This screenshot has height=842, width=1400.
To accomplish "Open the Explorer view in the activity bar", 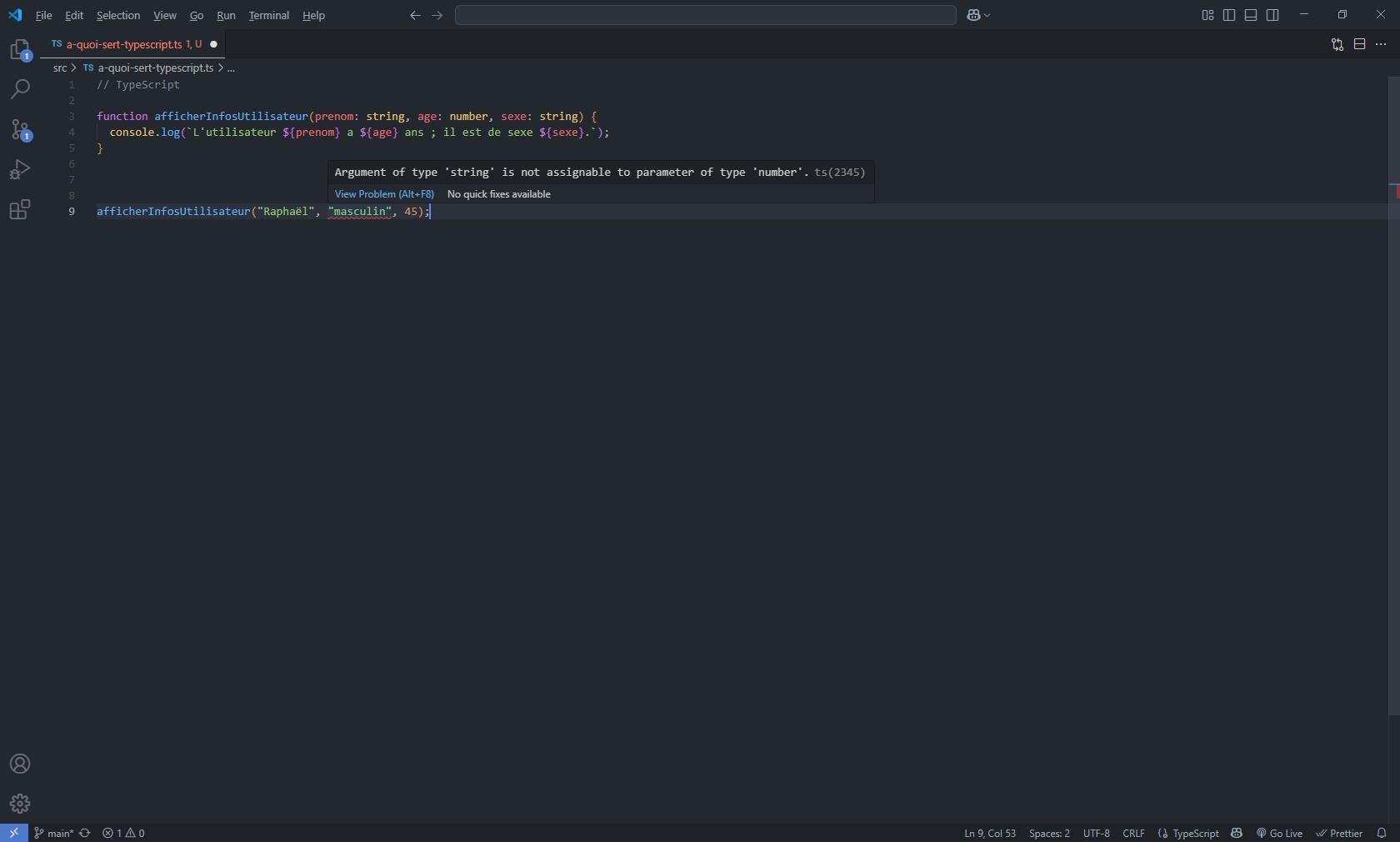I will 20,50.
